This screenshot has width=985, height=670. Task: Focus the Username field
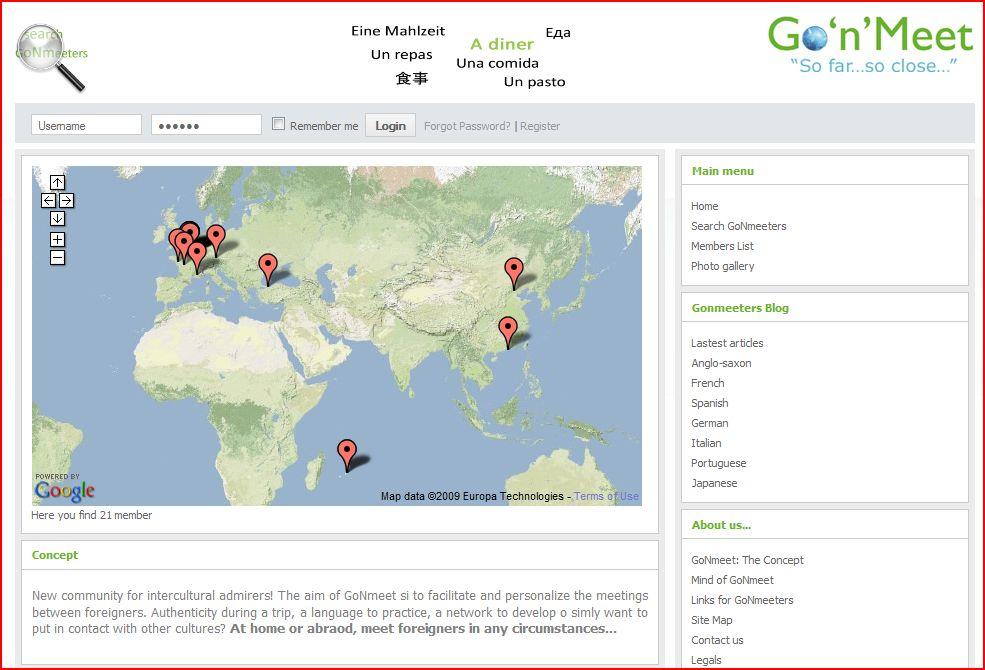87,125
